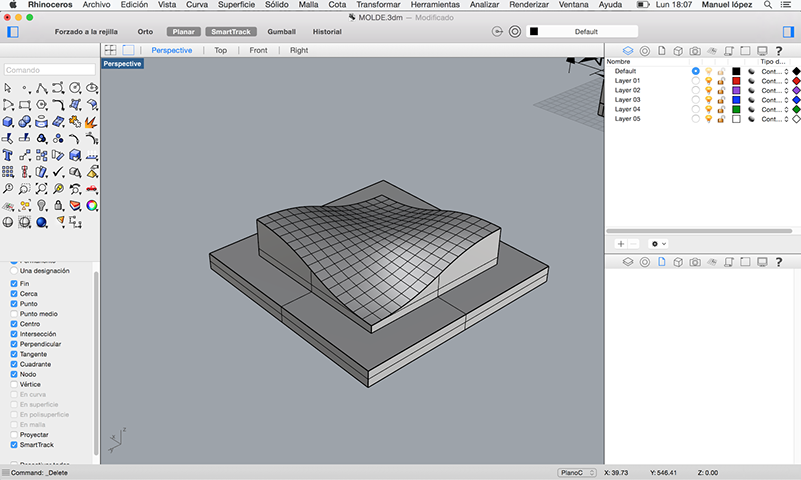
Task: Uncheck the Fin object snap
Action: [14, 283]
